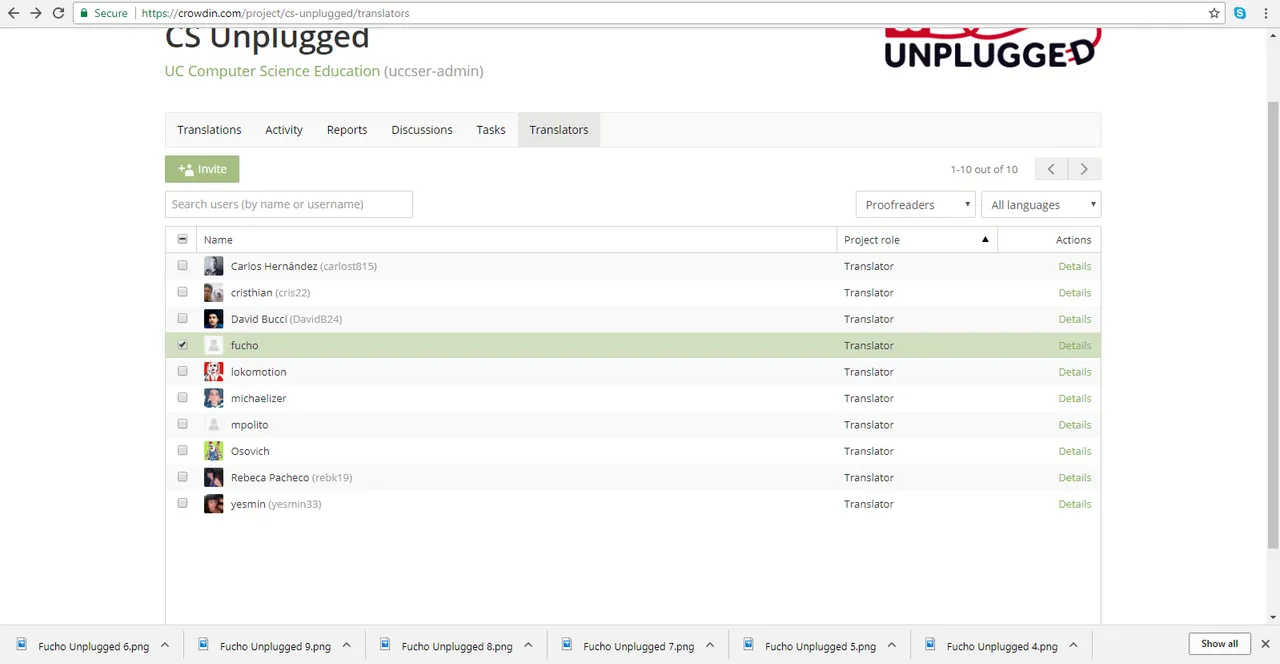Check the David Bucci row checkbox
Screen dimensions: 1280x664
point(182,318)
